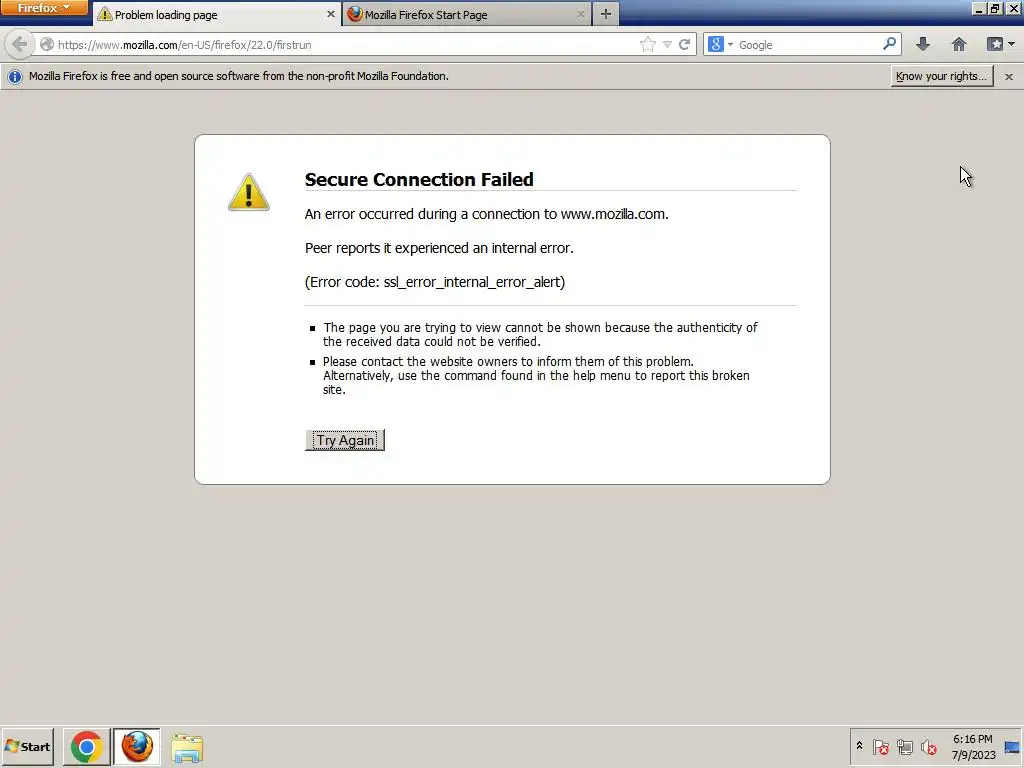Screen dimensions: 1024x768
Task: Reload the current page
Action: tap(684, 44)
